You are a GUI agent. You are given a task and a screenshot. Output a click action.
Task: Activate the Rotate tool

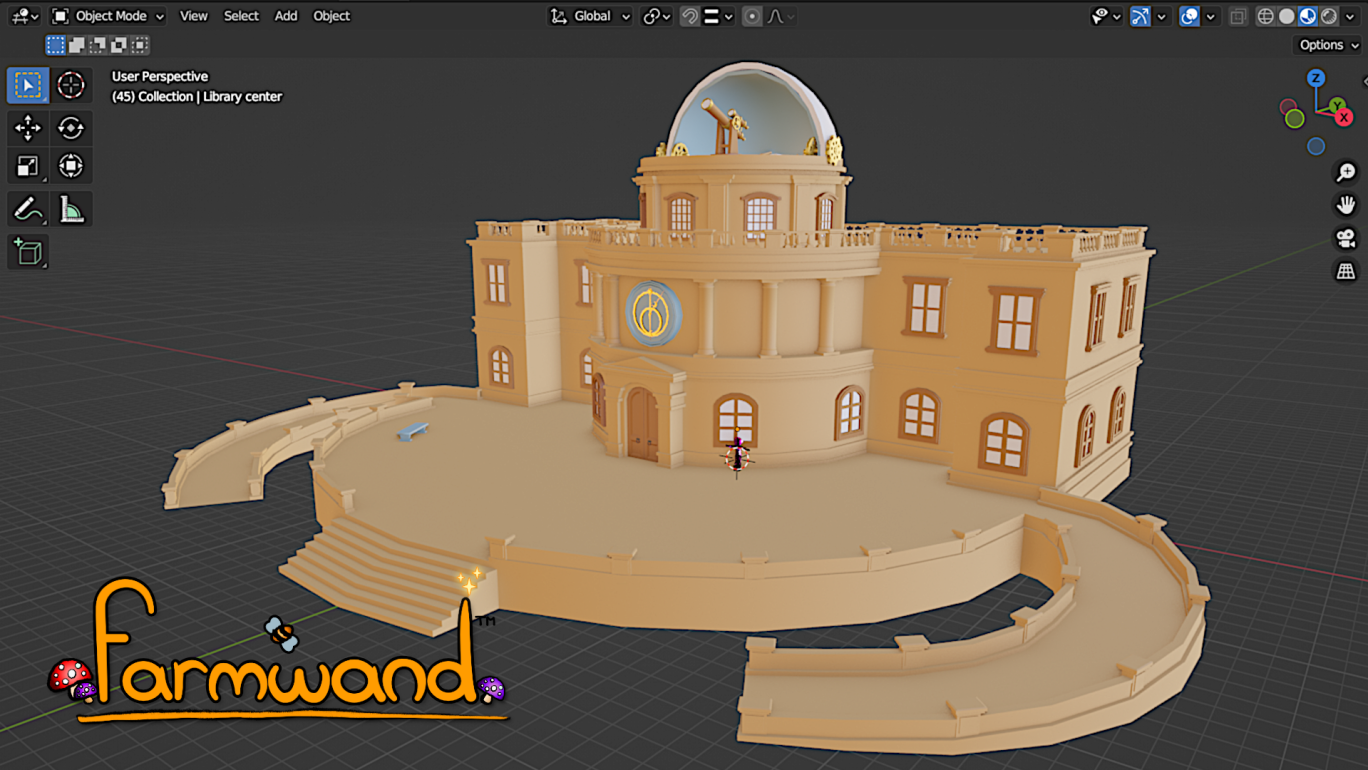(x=71, y=128)
